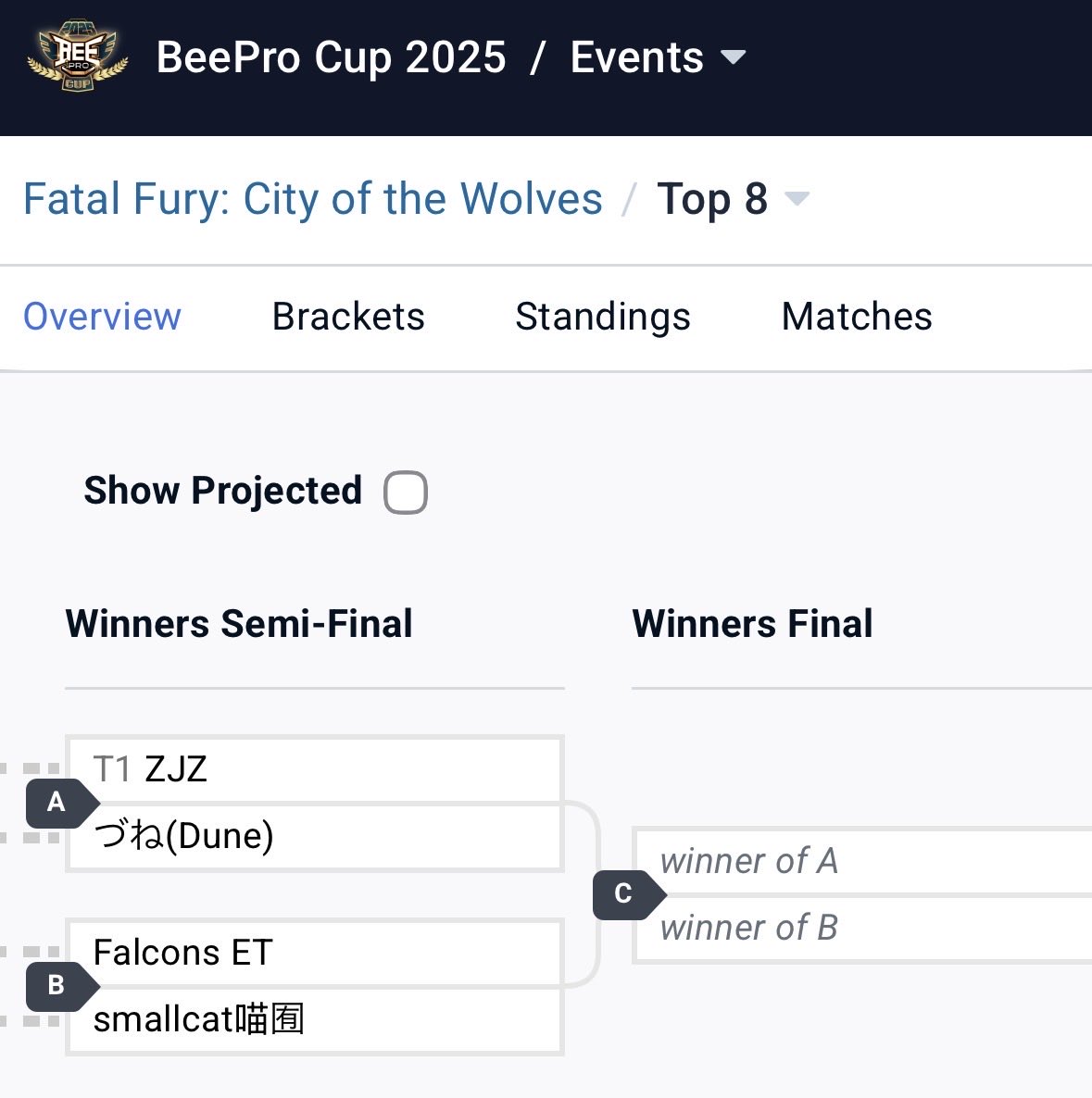Select the づね(Dune) player entry
The height and width of the screenshot is (1098, 1092).
(x=315, y=836)
